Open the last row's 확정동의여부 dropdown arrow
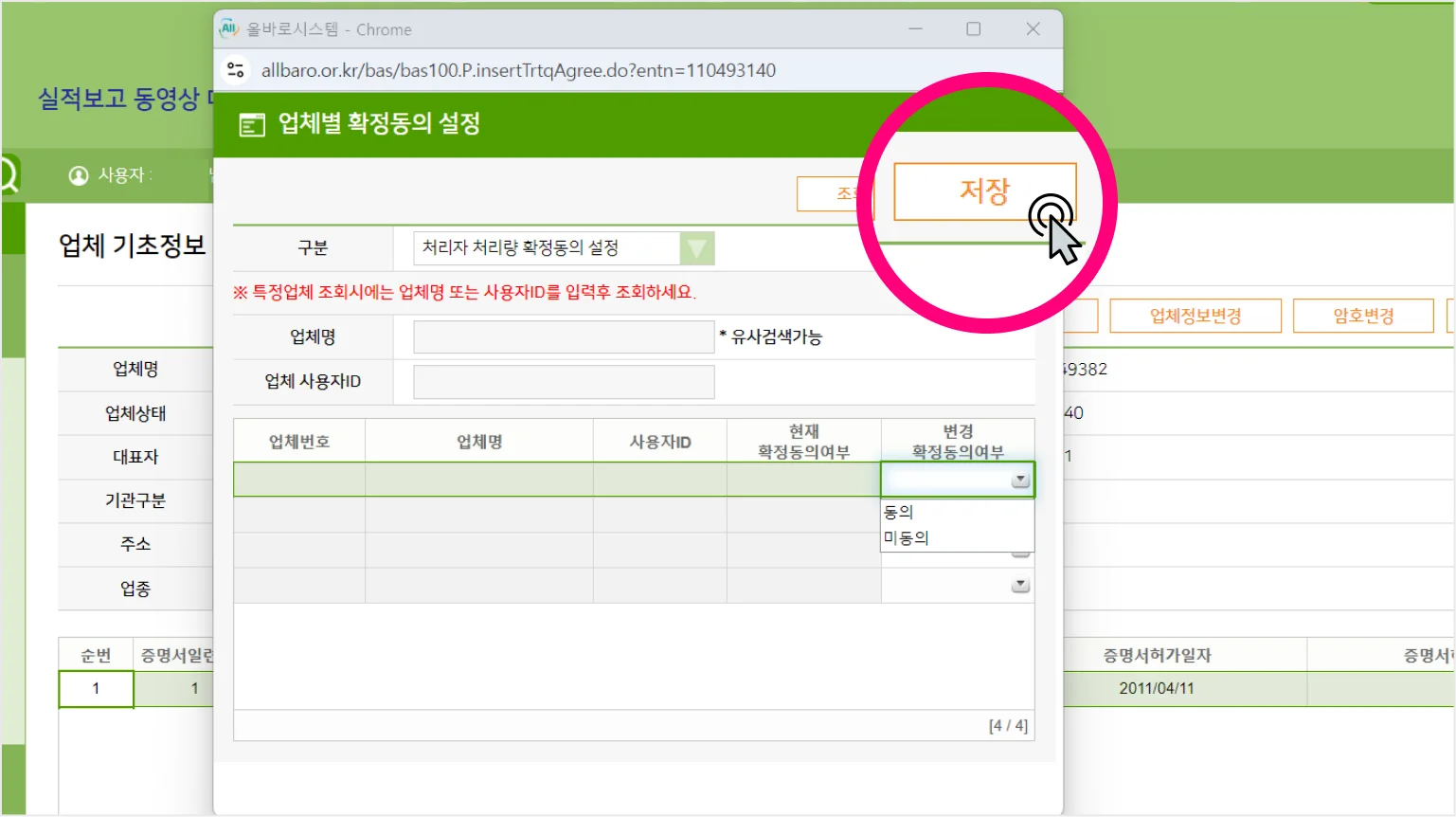1456x817 pixels. [x=1020, y=586]
